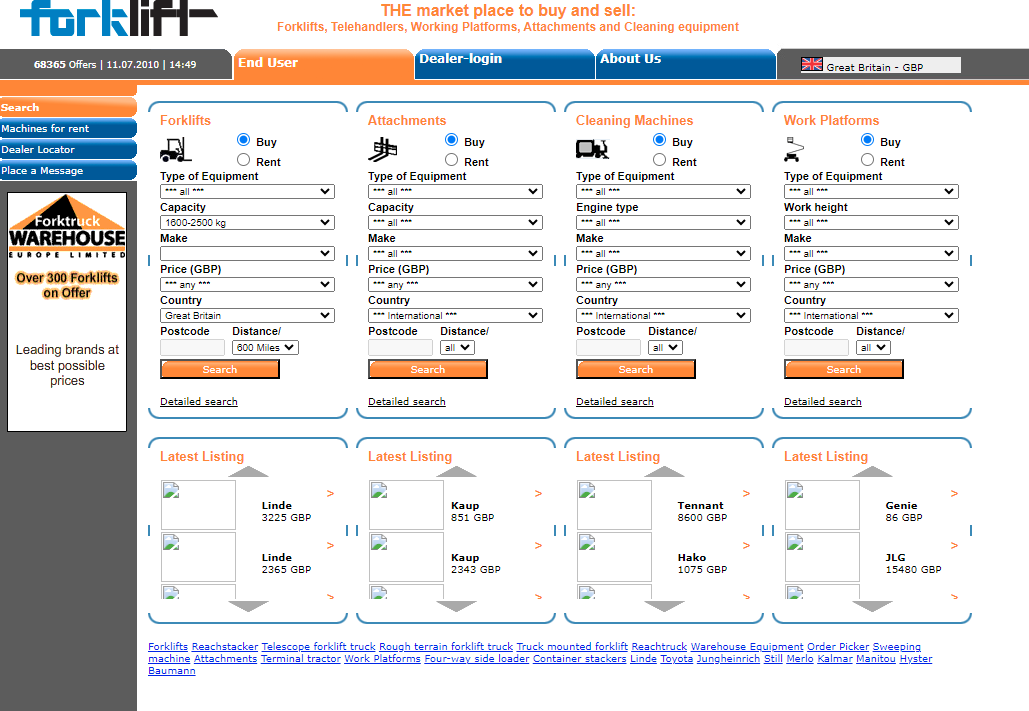
Task: Click the fork attachment icon in Attachments panel
Action: (x=383, y=150)
